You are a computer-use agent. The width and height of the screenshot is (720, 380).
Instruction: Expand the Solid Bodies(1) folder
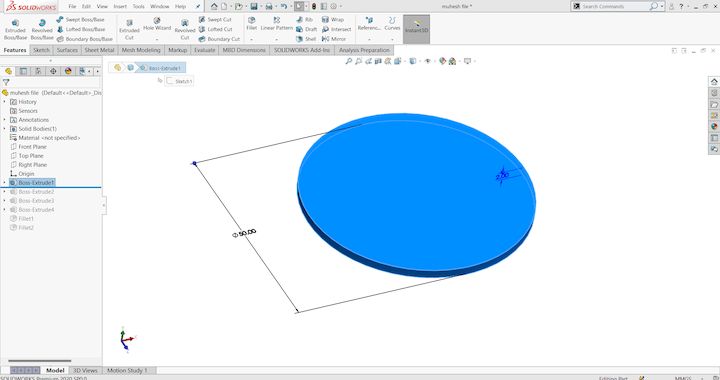click(5, 129)
